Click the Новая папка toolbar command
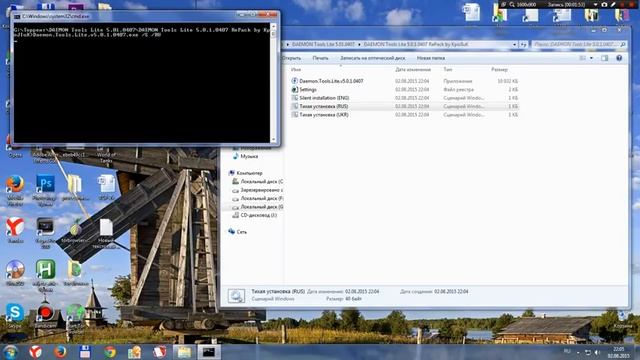640x360 pixels. pyautogui.click(x=431, y=58)
